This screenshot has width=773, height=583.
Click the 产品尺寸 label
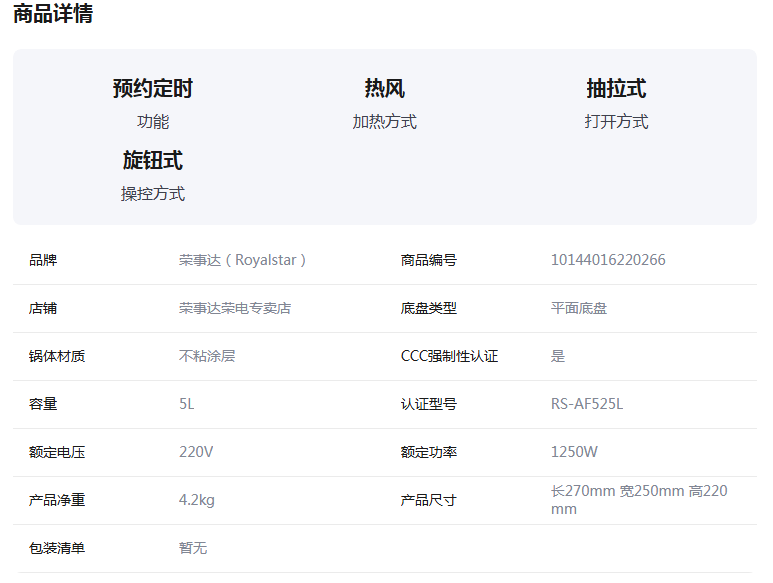428,500
